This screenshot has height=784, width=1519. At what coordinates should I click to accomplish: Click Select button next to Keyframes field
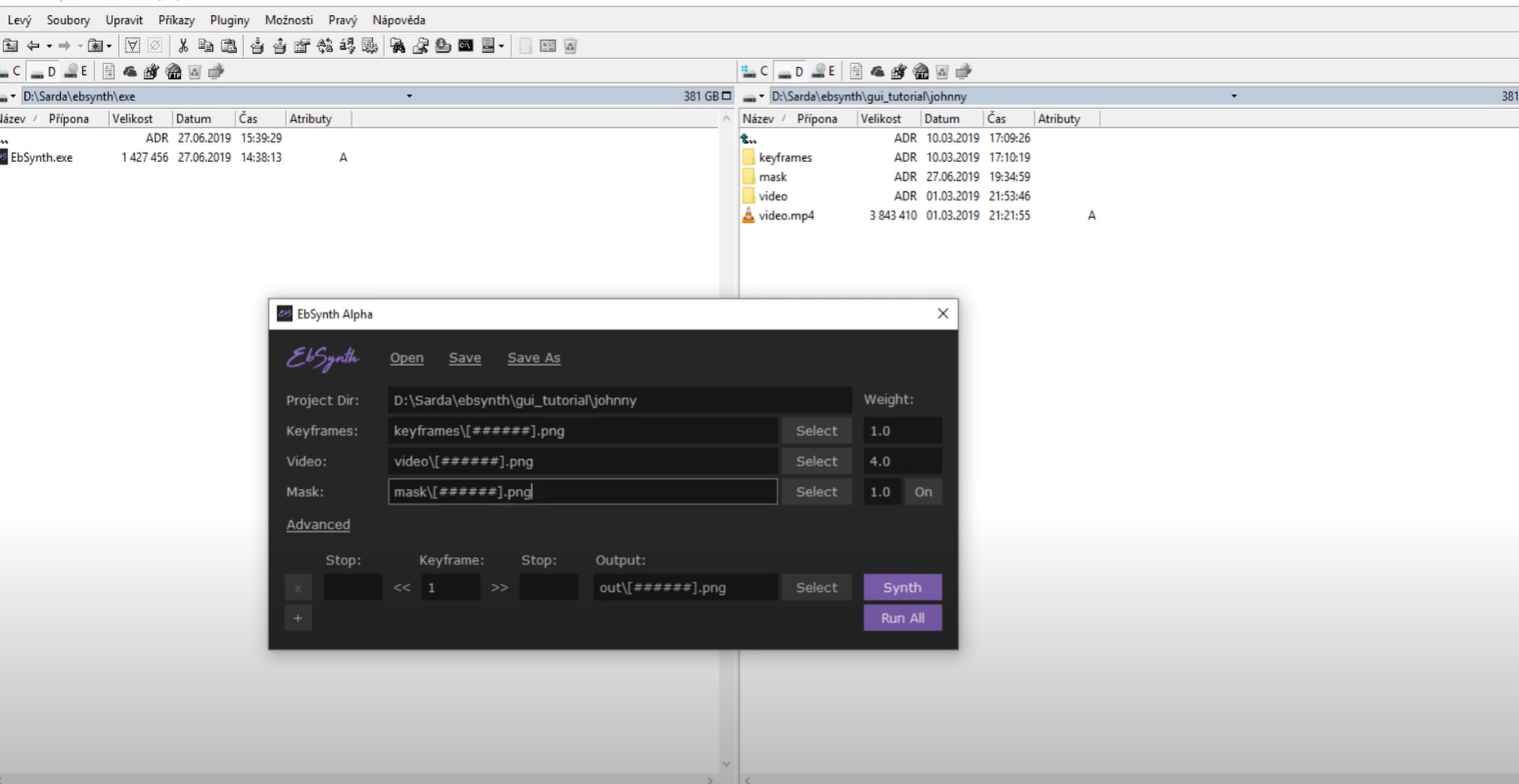(816, 431)
